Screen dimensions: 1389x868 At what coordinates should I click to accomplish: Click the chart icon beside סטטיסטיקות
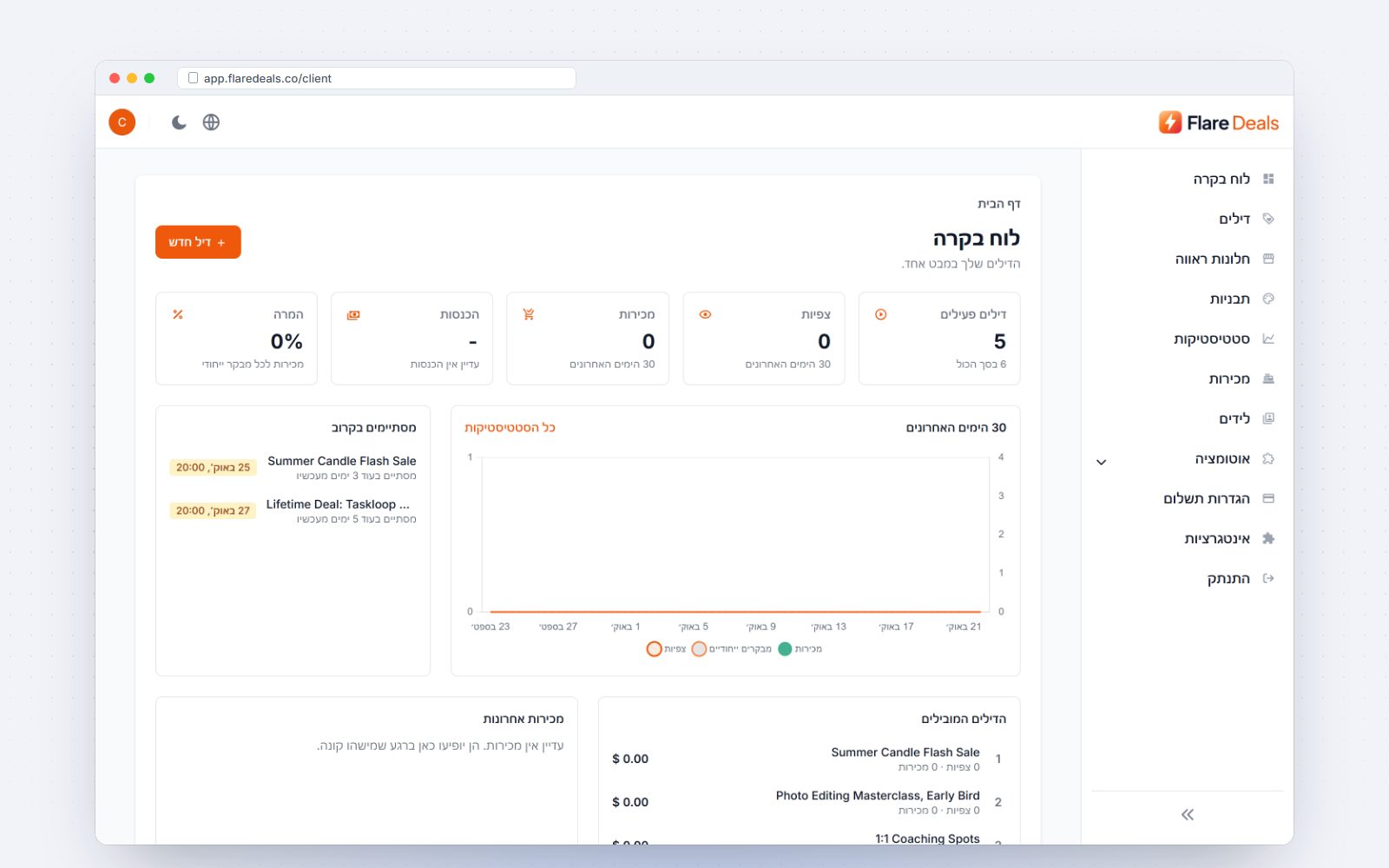click(x=1268, y=339)
